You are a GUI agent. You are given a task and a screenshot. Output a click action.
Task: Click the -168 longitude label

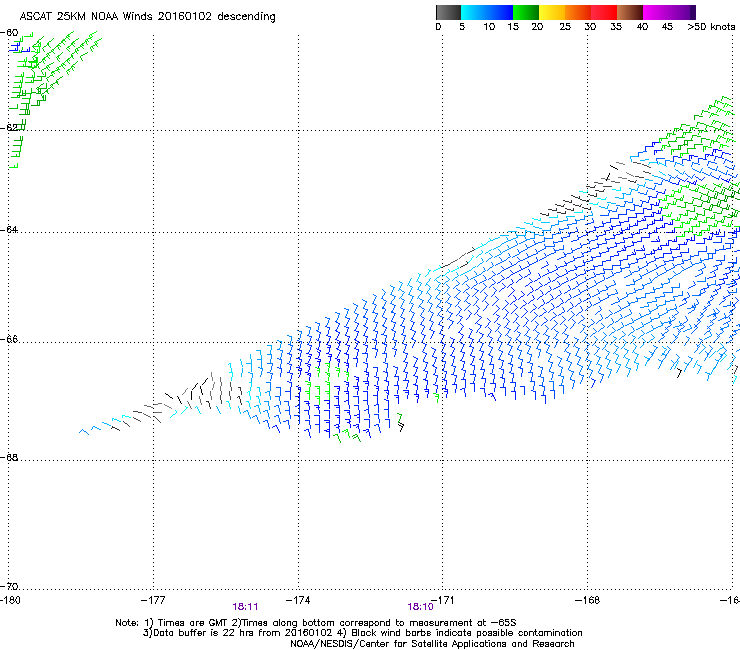588,600
